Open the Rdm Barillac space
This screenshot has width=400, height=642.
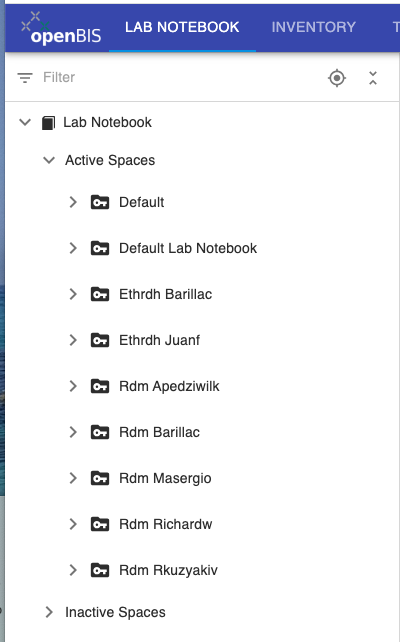point(159,432)
